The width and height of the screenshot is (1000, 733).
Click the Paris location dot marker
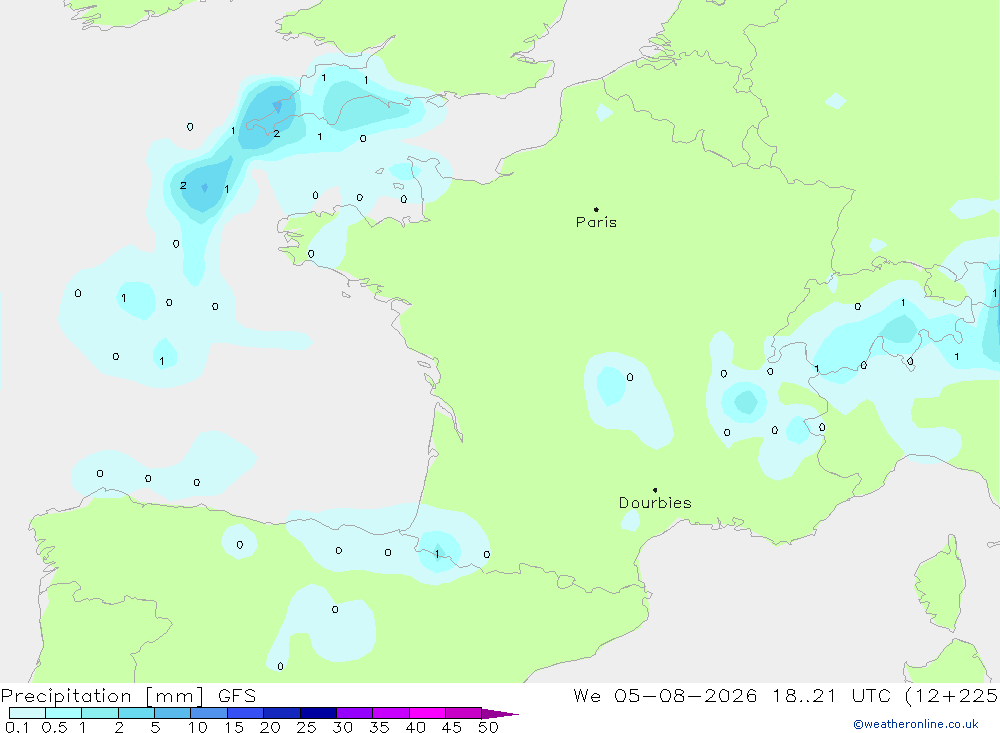[x=596, y=209]
